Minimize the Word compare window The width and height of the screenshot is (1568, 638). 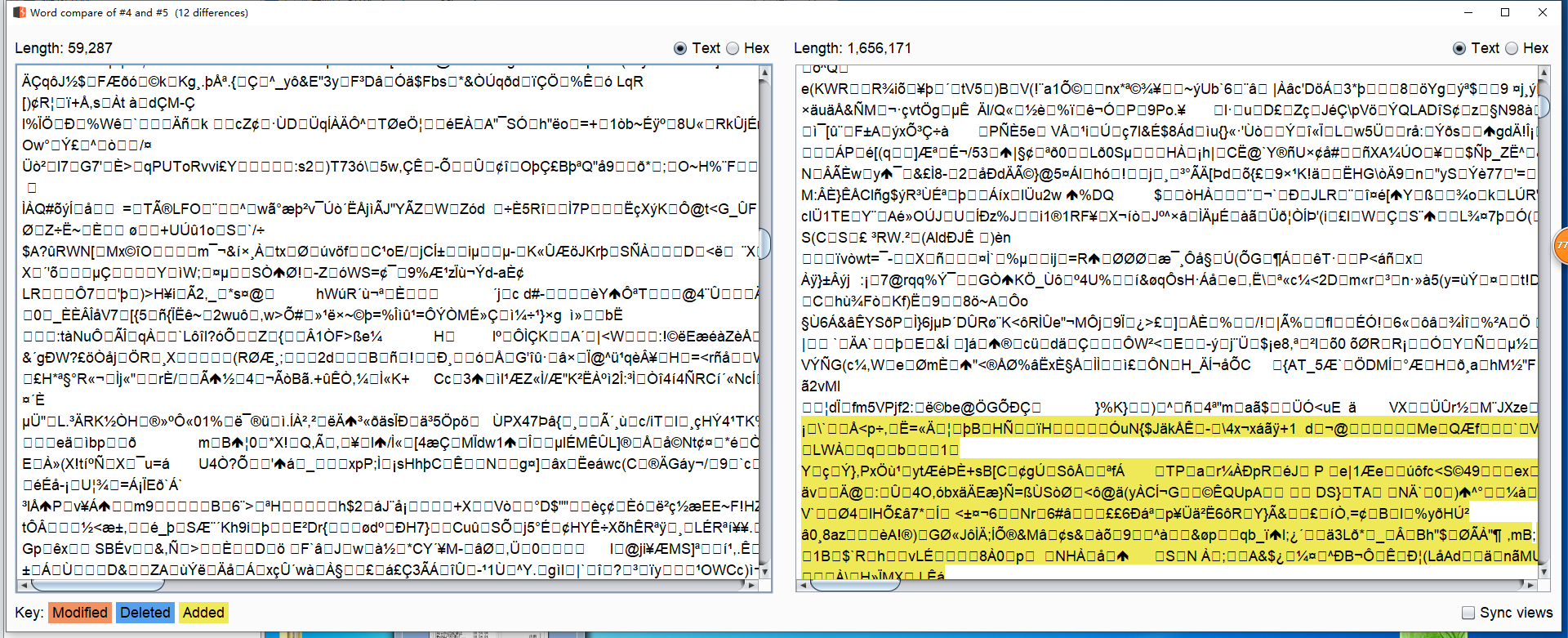tap(1468, 12)
